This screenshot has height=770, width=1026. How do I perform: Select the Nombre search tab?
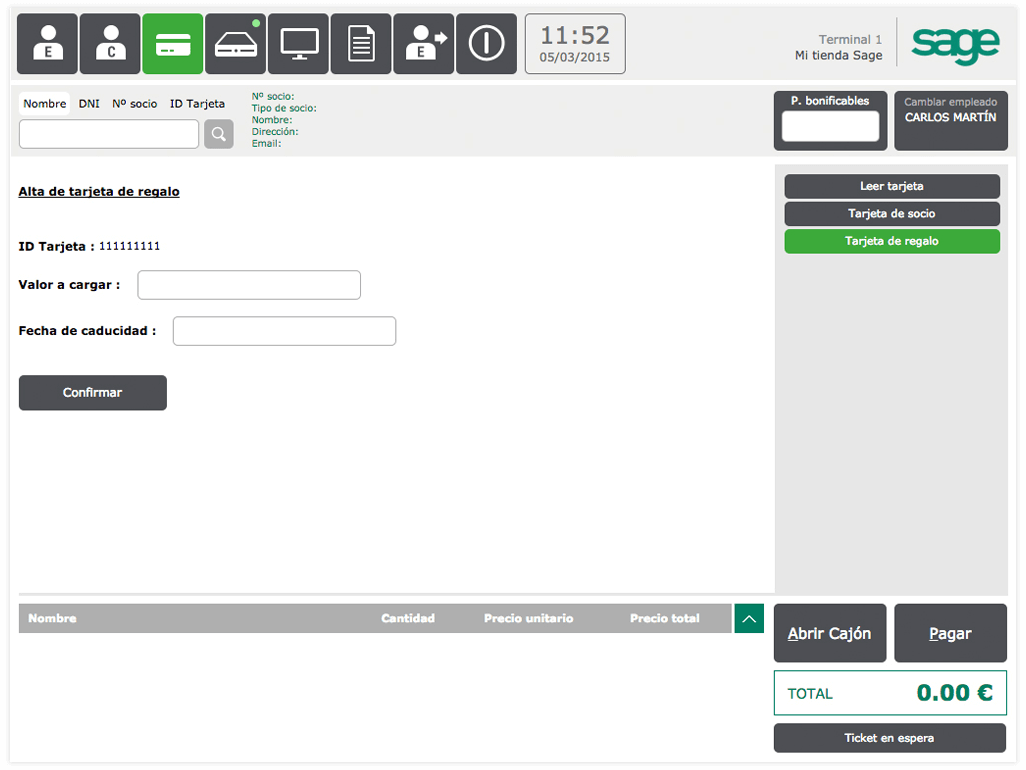(44, 103)
